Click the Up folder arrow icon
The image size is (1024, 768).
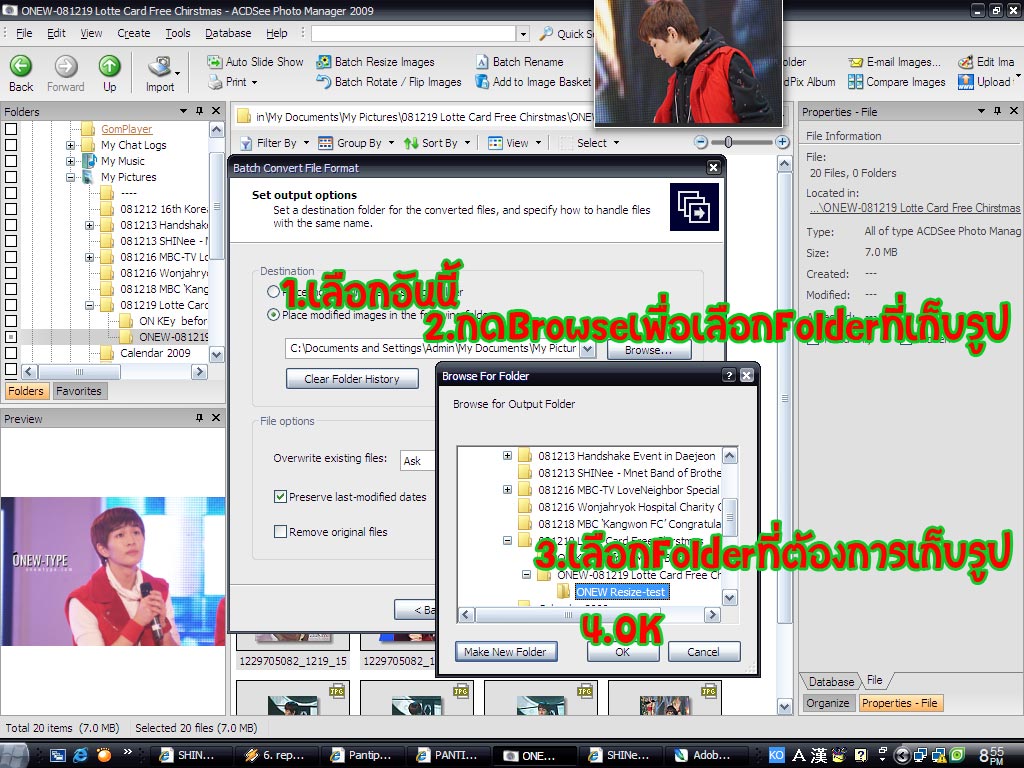tap(110, 66)
